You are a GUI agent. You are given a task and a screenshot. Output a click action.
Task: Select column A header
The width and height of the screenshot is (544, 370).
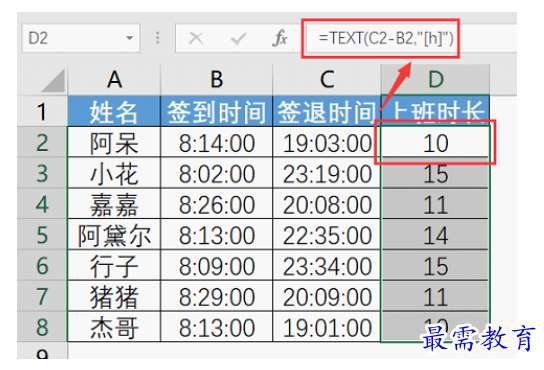coord(114,80)
